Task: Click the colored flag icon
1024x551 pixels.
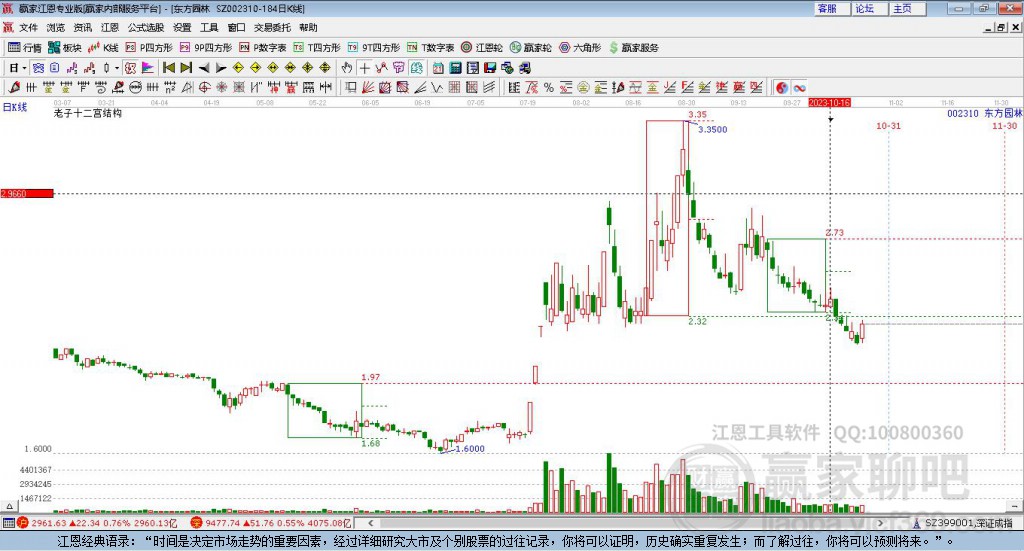Action: click(x=148, y=68)
